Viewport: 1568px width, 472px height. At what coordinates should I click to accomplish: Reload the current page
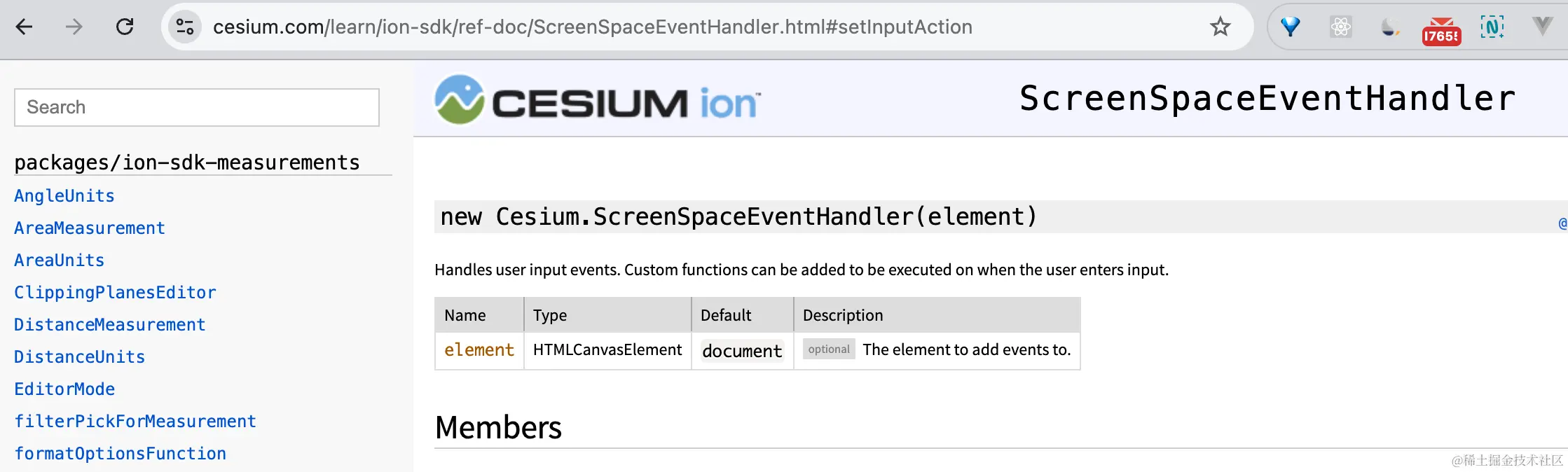click(x=125, y=27)
